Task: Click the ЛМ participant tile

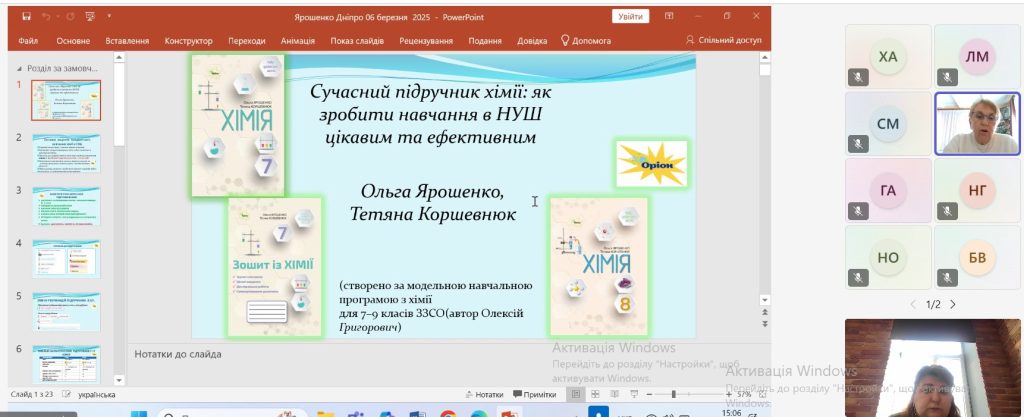Action: 977,57
